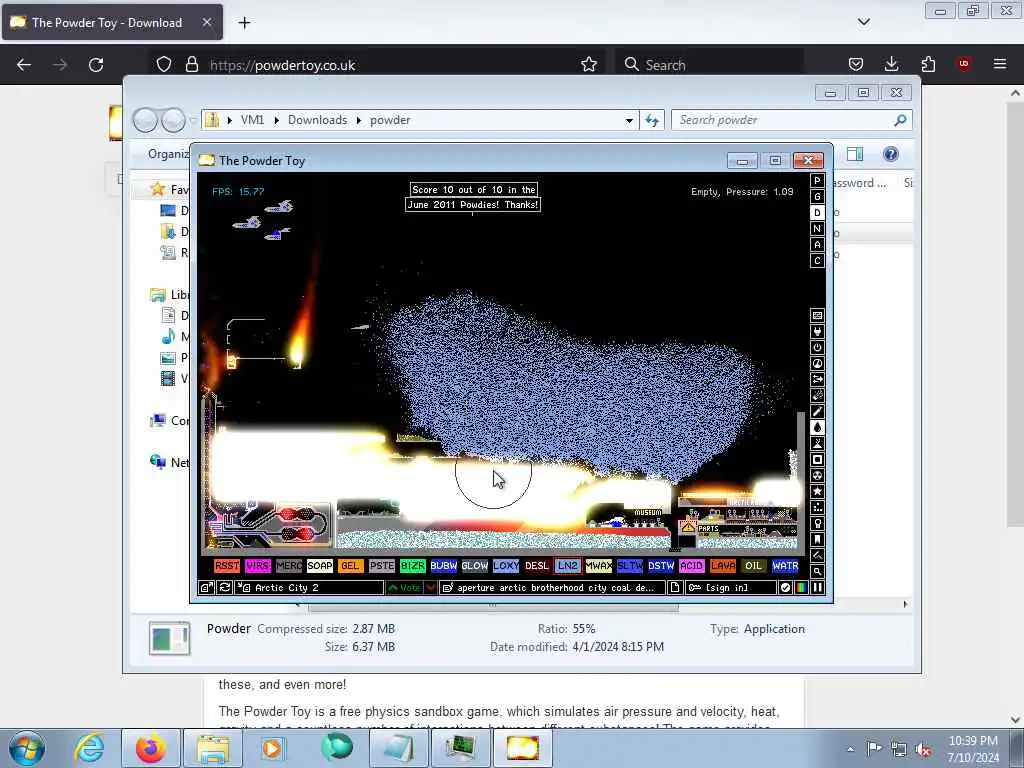
Task: Clear to a new blank simulation page icon
Action: point(675,588)
